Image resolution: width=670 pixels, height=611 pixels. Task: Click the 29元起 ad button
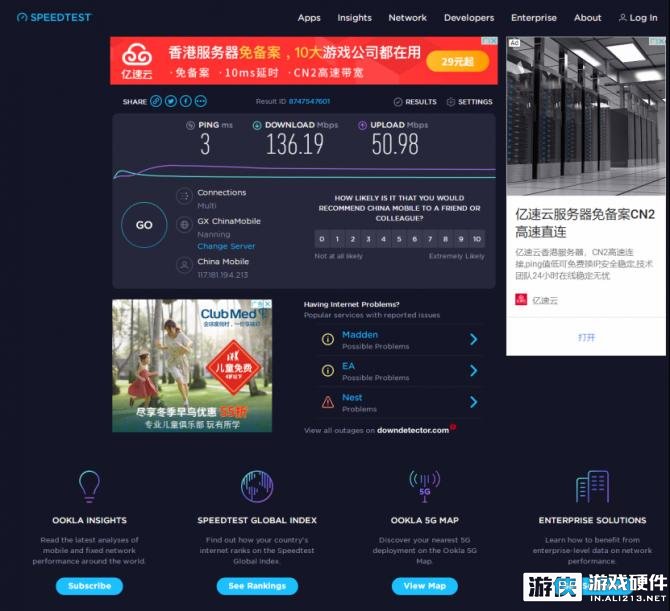(x=458, y=62)
